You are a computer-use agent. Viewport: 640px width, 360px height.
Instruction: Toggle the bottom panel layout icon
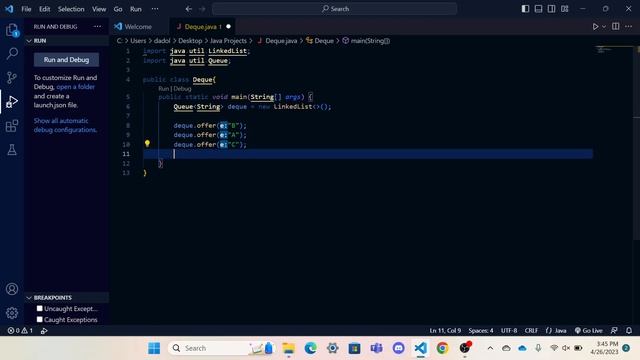[538, 9]
